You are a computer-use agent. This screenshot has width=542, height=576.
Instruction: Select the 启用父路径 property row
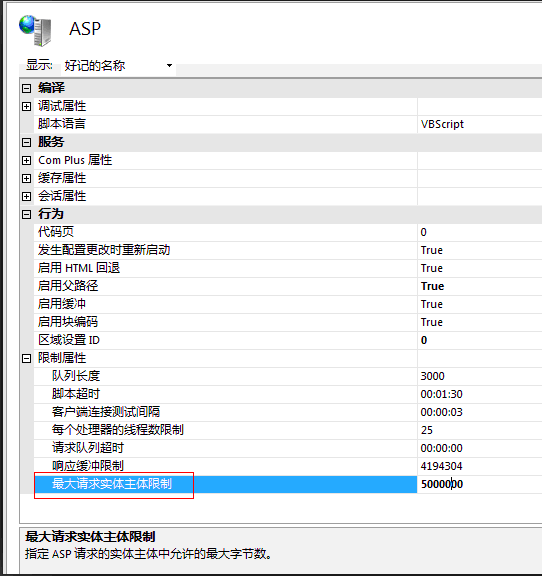[x=288, y=286]
